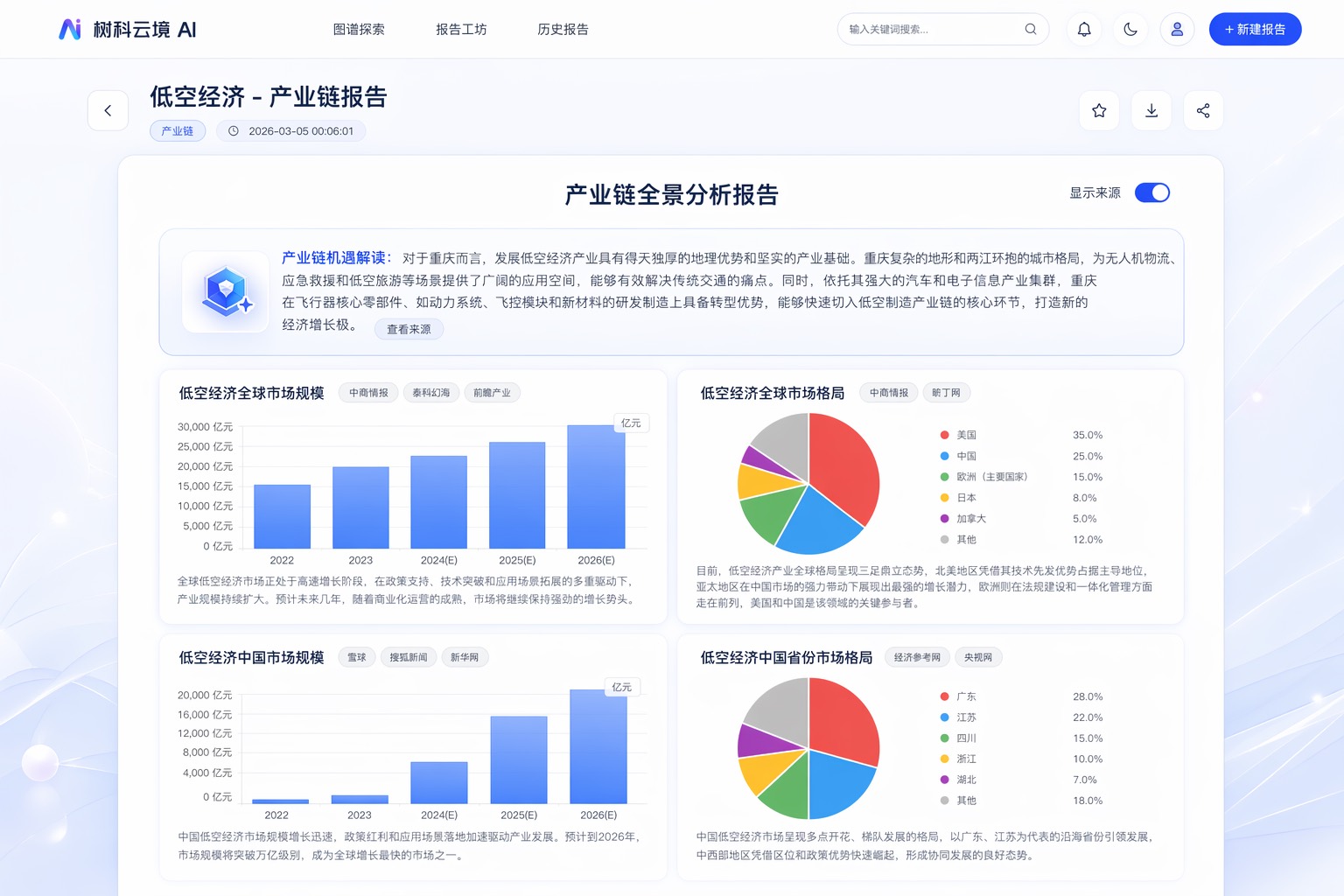Toggle 广东 legend red dot

[x=944, y=696]
